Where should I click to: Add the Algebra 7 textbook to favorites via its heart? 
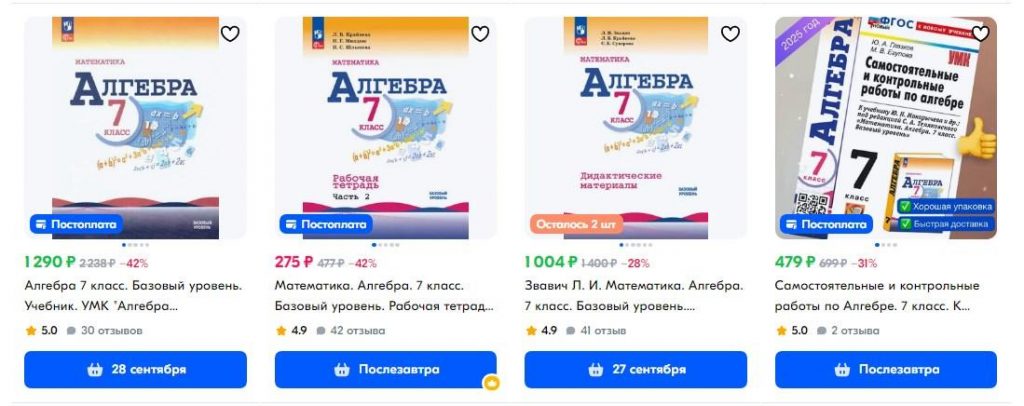coord(230,34)
